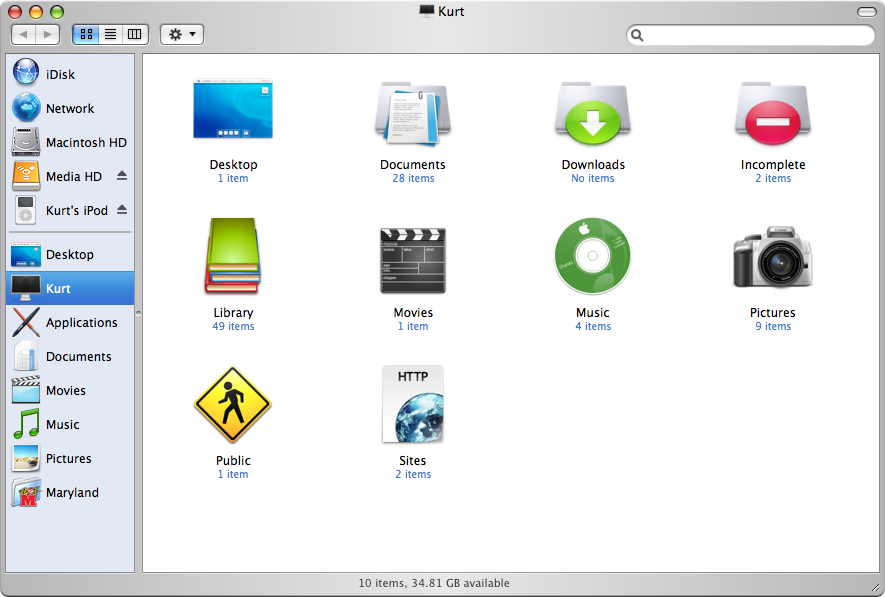Click the "49 items" label under Library
885x597 pixels.
233,326
